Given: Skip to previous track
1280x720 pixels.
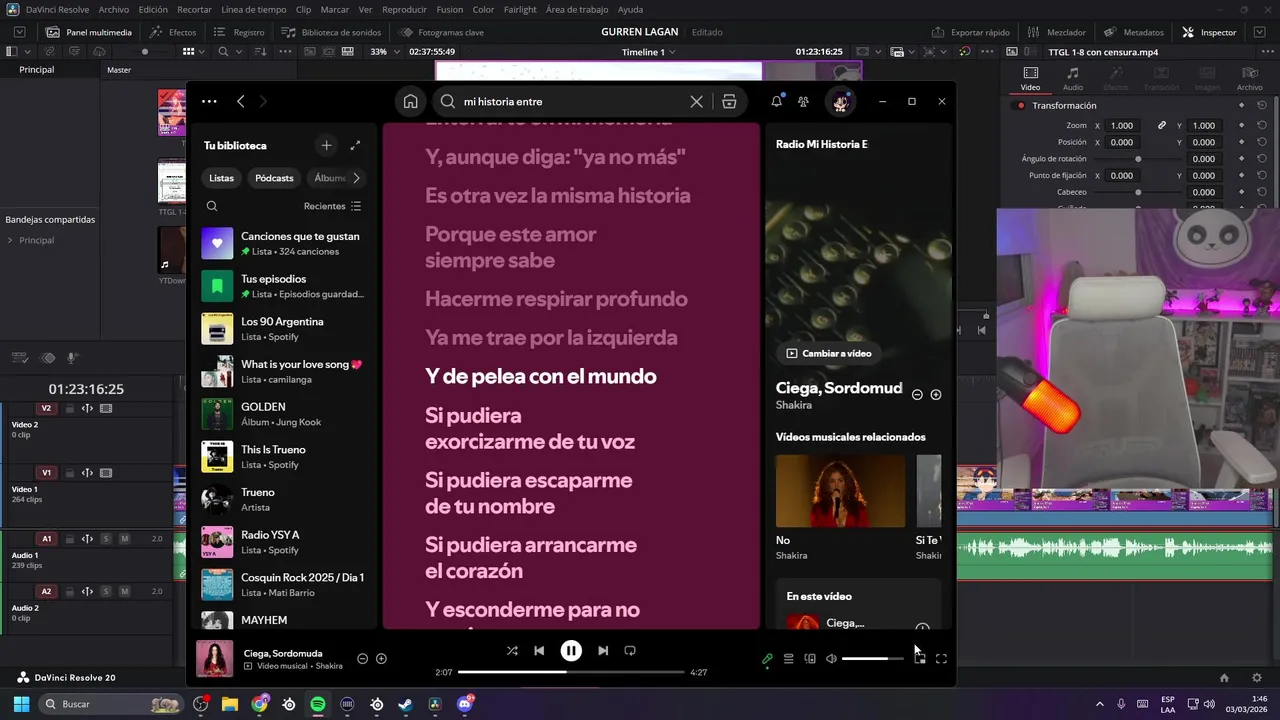Looking at the screenshot, I should tap(539, 650).
